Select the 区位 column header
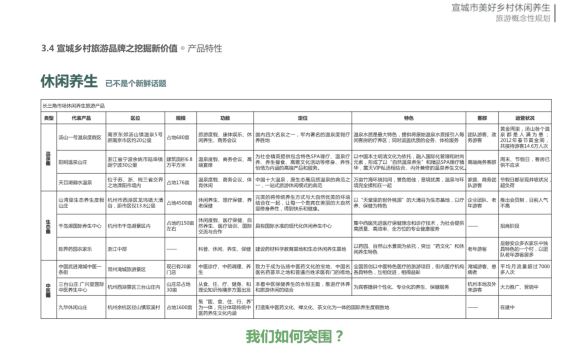Image resolution: width=570 pixels, height=360 pixels. click(135, 118)
